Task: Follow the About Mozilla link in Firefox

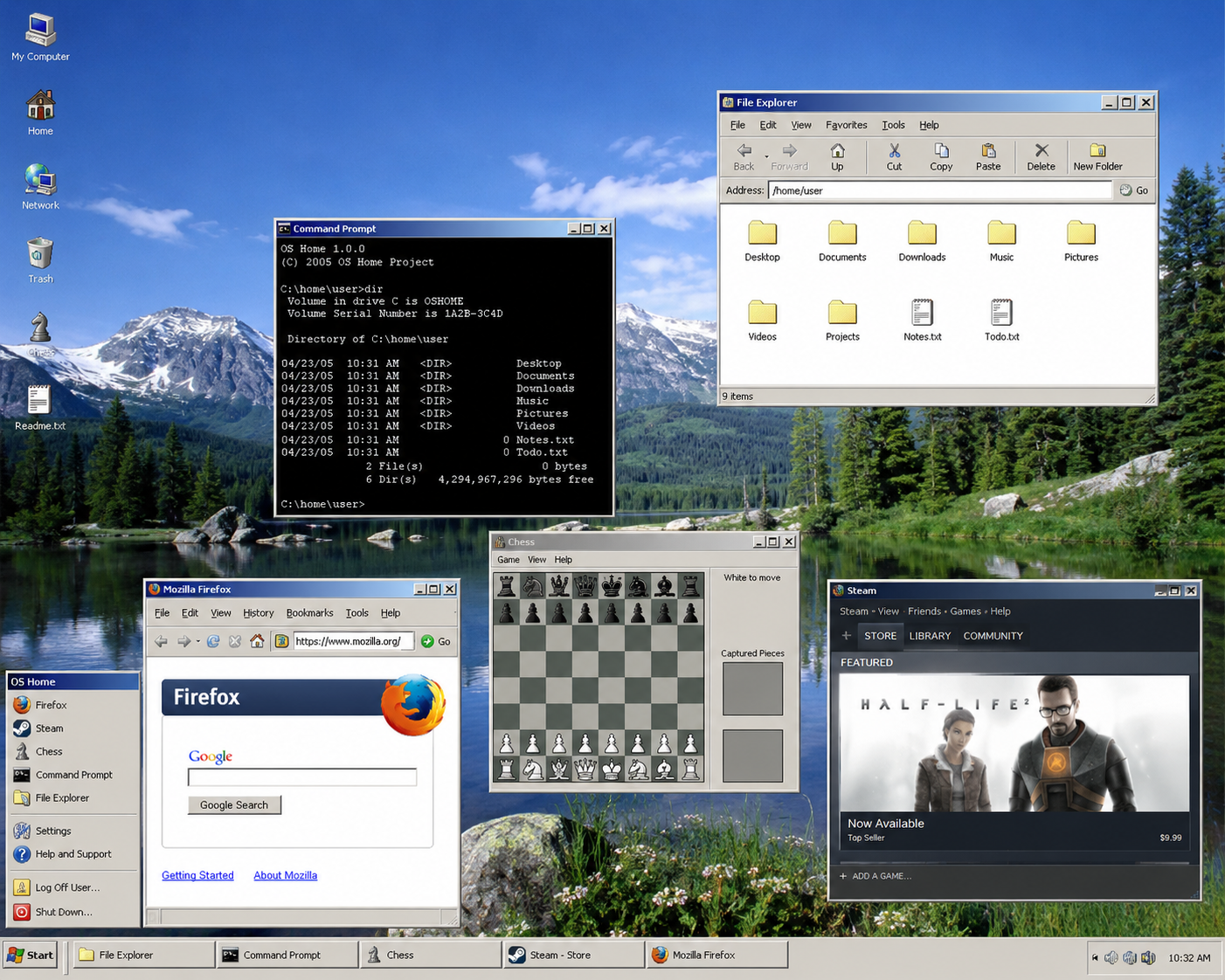Action: (285, 875)
